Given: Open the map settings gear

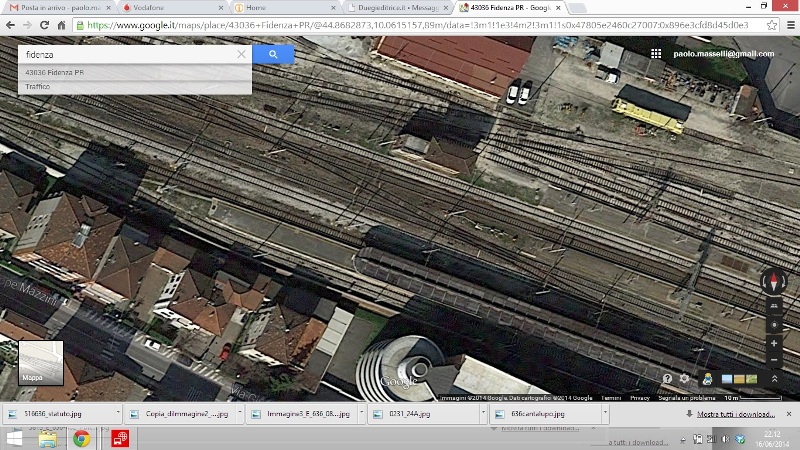Looking at the screenshot, I should pos(685,379).
